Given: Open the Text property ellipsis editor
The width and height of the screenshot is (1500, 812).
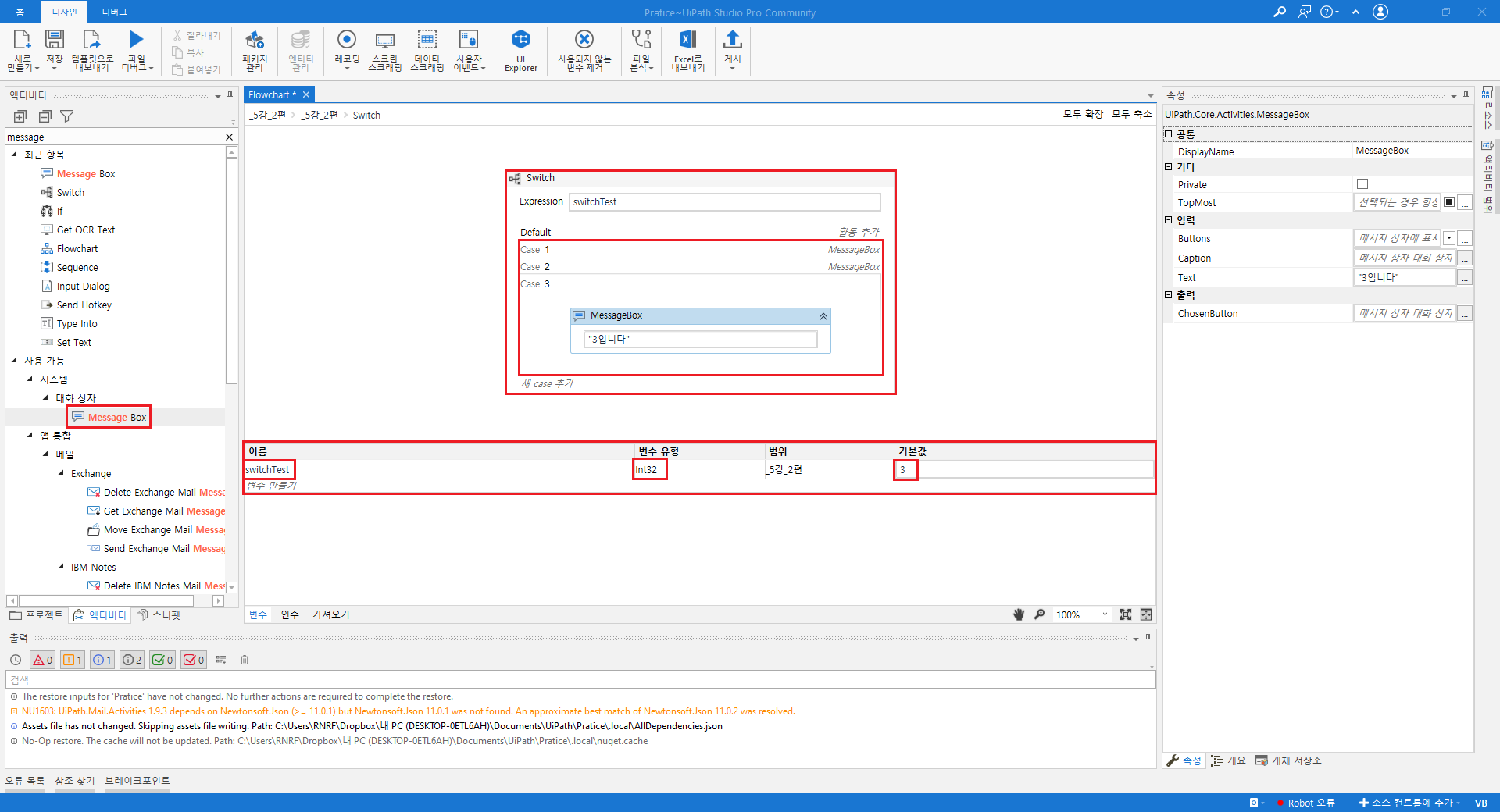Looking at the screenshot, I should [x=1466, y=278].
